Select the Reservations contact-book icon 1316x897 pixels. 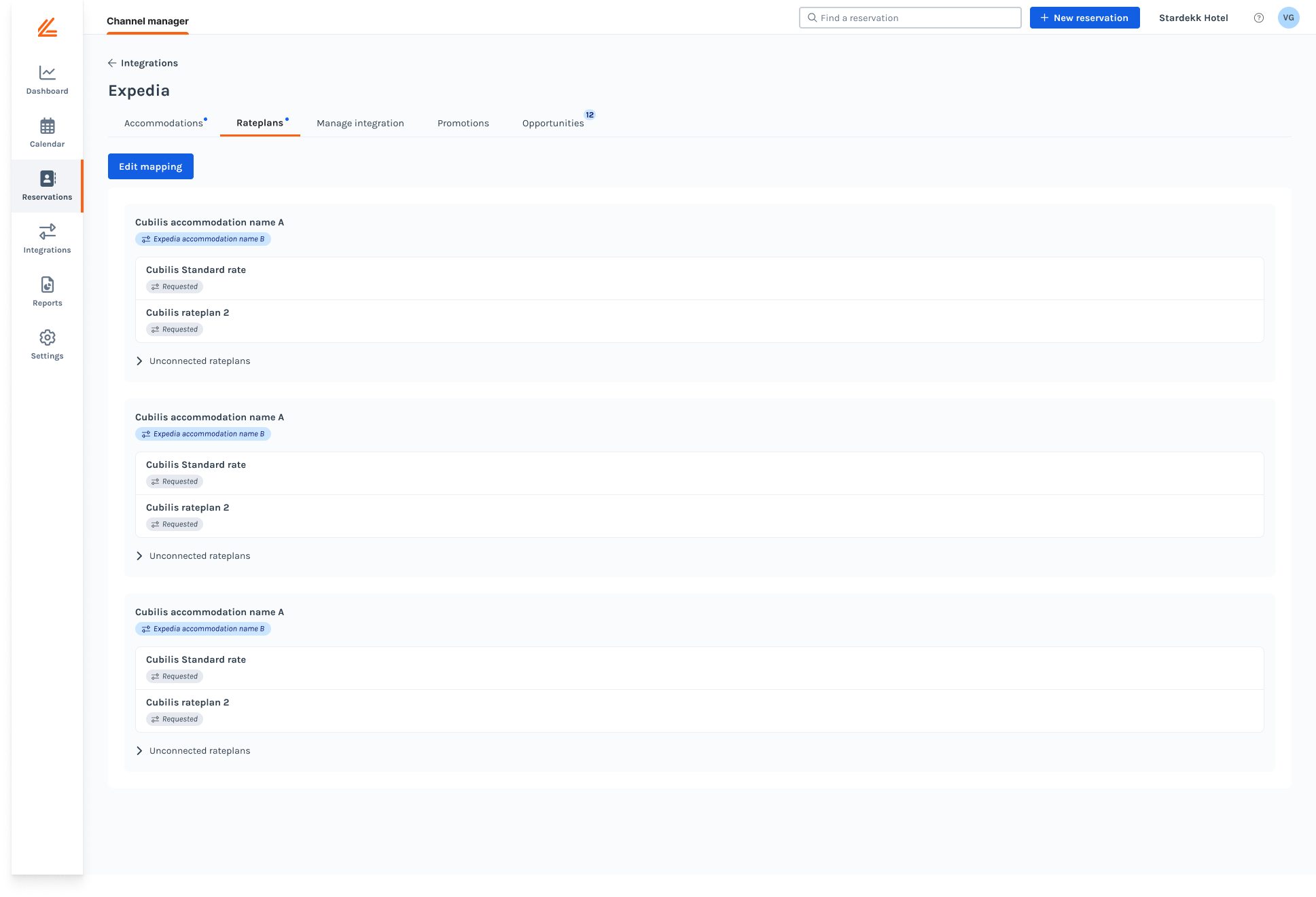(x=47, y=179)
